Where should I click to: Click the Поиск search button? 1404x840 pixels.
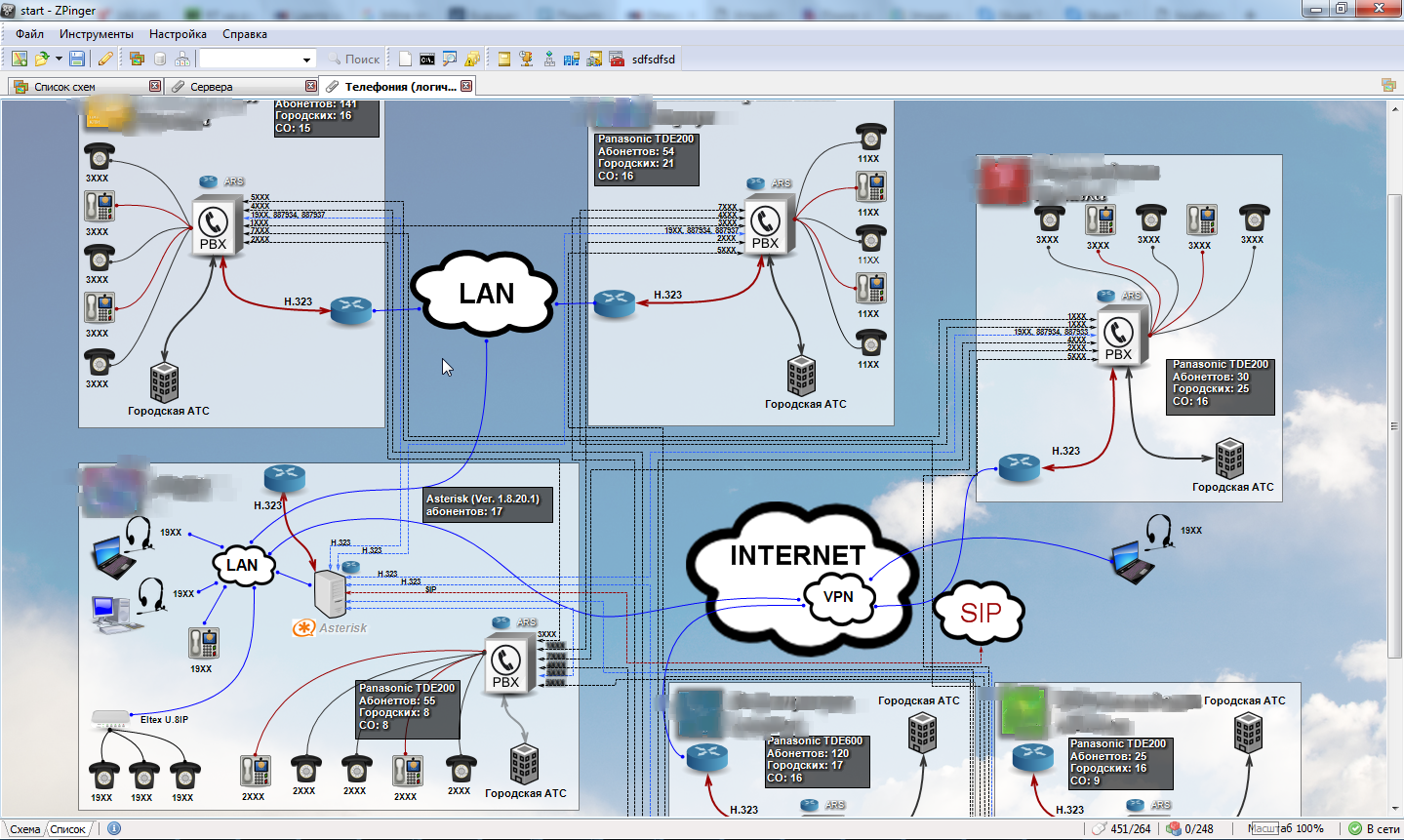[354, 60]
